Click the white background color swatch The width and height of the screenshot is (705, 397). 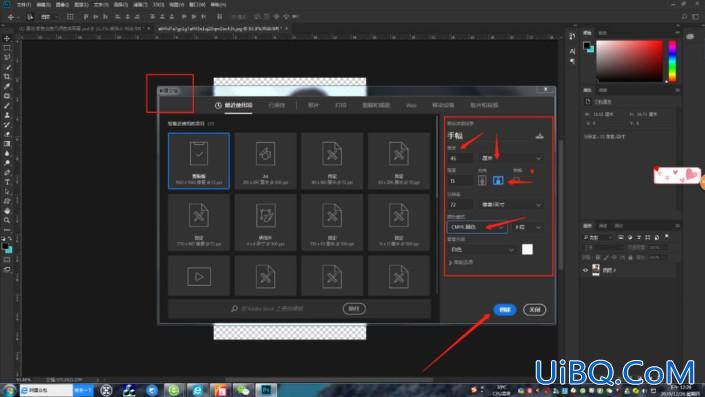coord(527,250)
